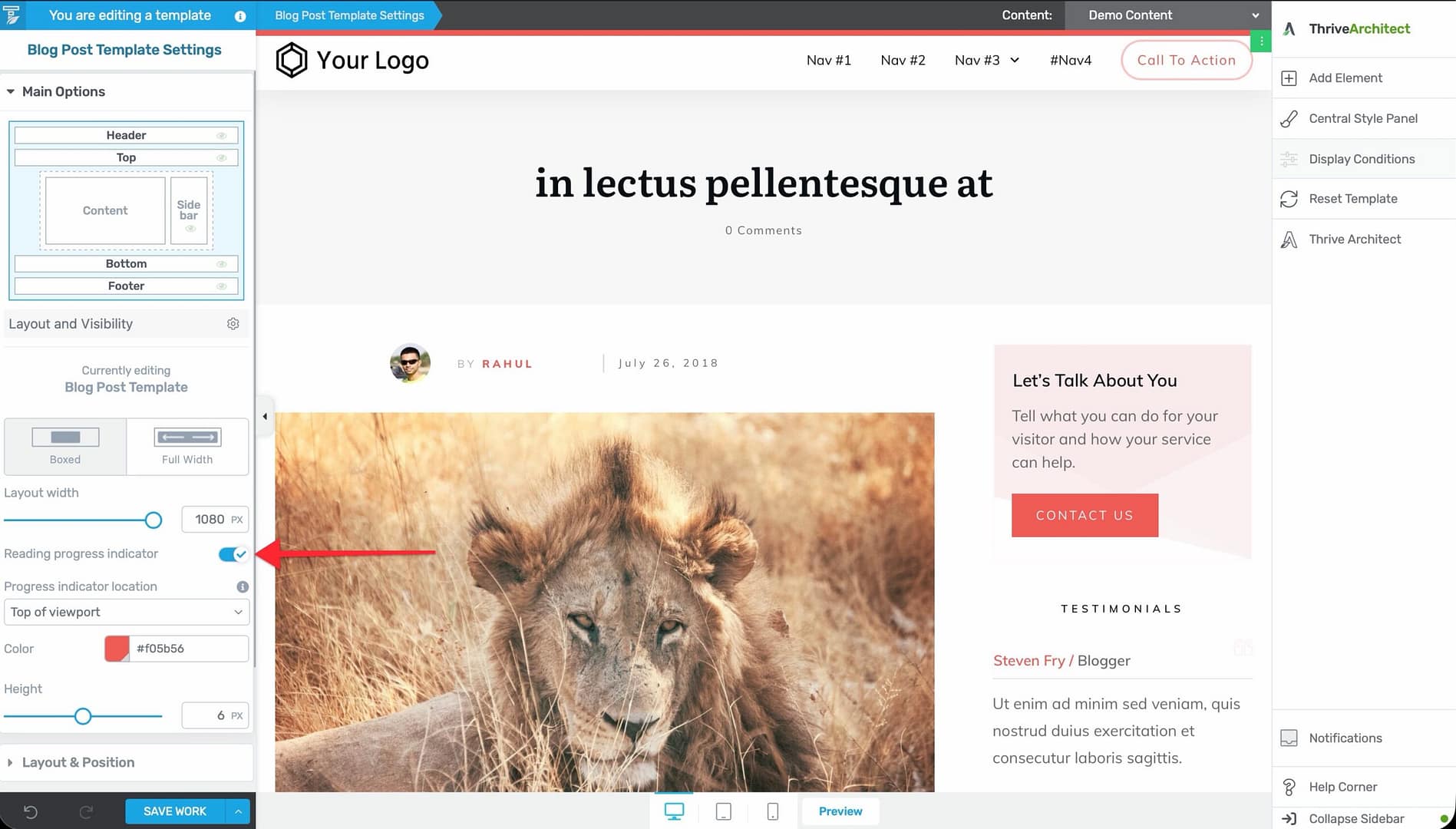1456x829 pixels.
Task: Click the Preview button
Action: click(840, 811)
